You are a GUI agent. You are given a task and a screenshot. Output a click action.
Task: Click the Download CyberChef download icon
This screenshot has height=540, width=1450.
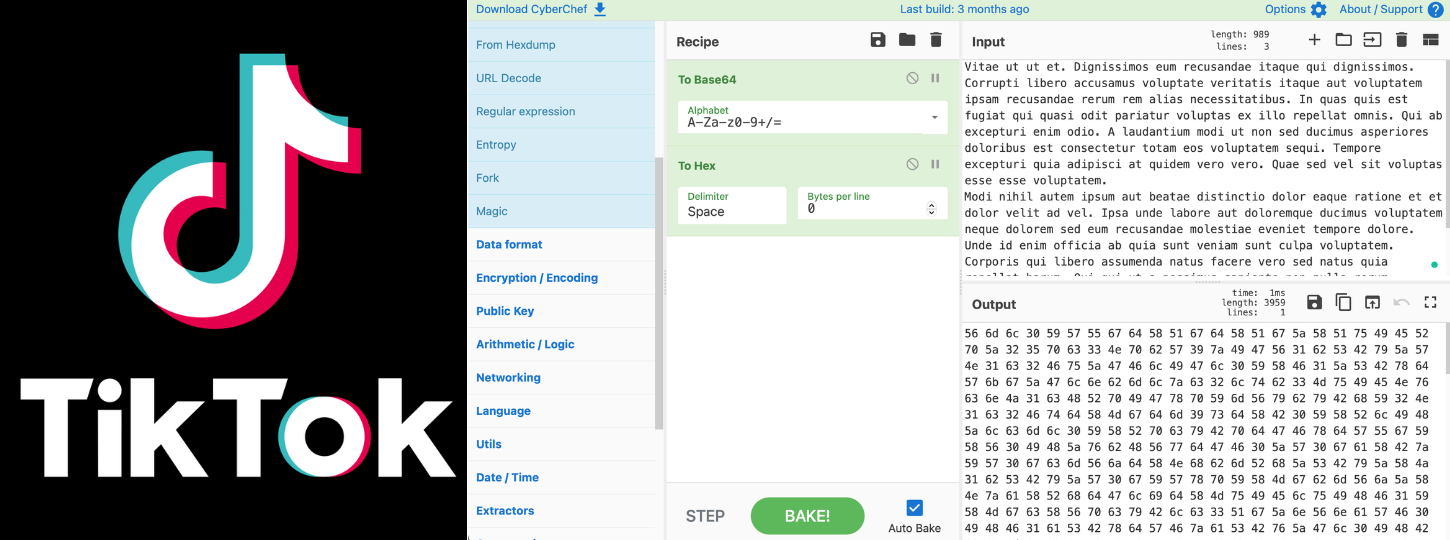click(x=600, y=9)
